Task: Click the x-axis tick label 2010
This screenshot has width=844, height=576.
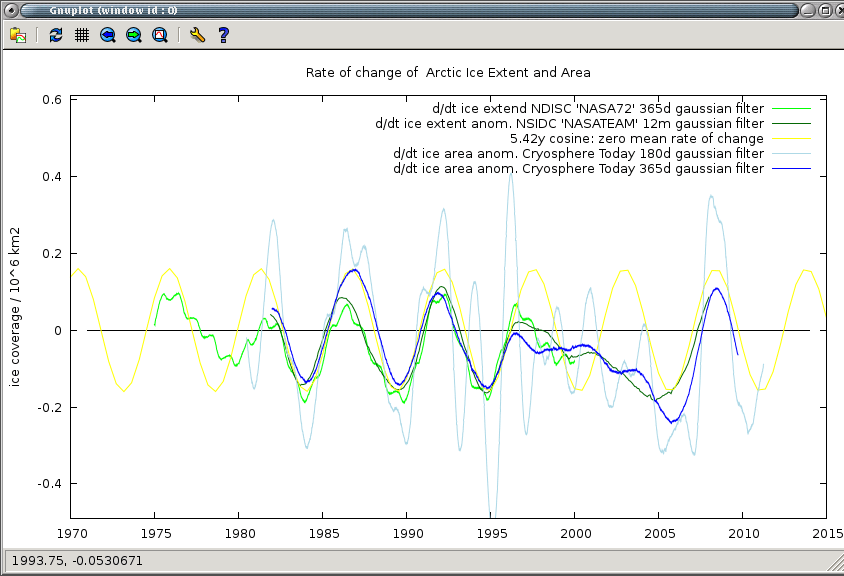Action: coord(744,533)
